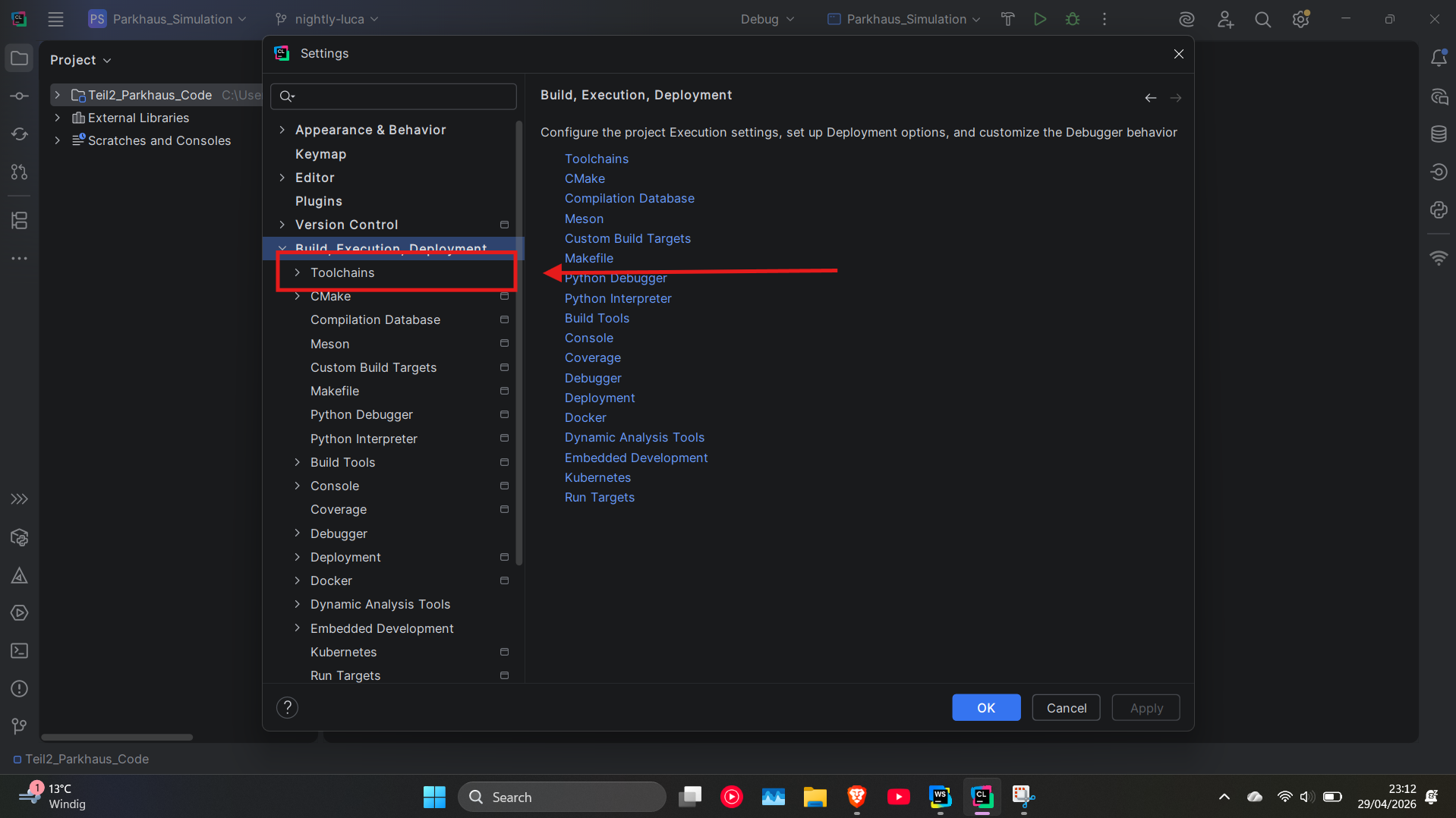Click the settings search field
The width and height of the screenshot is (1456, 818).
point(393,96)
